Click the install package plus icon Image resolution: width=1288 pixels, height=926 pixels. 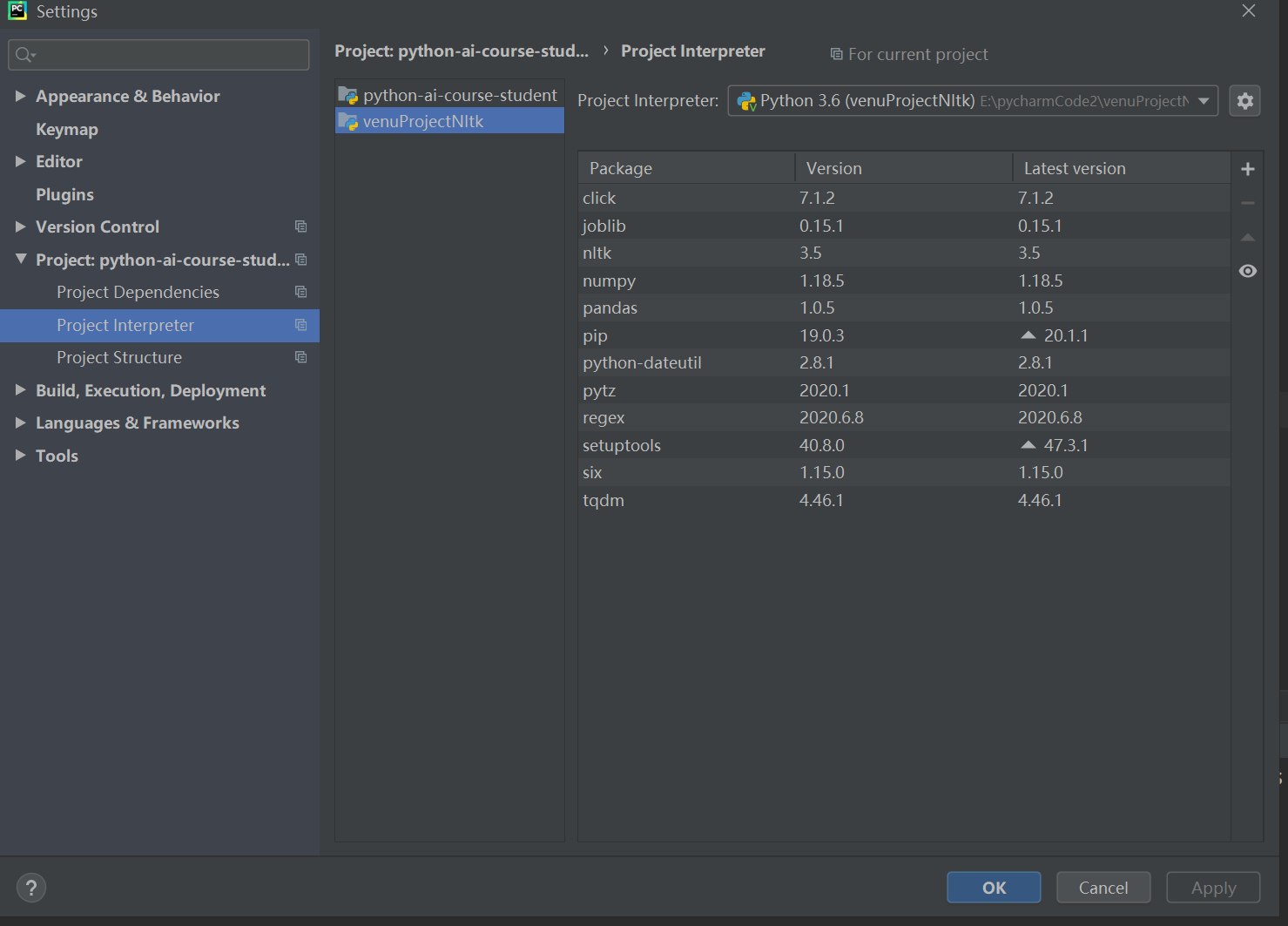(1247, 169)
